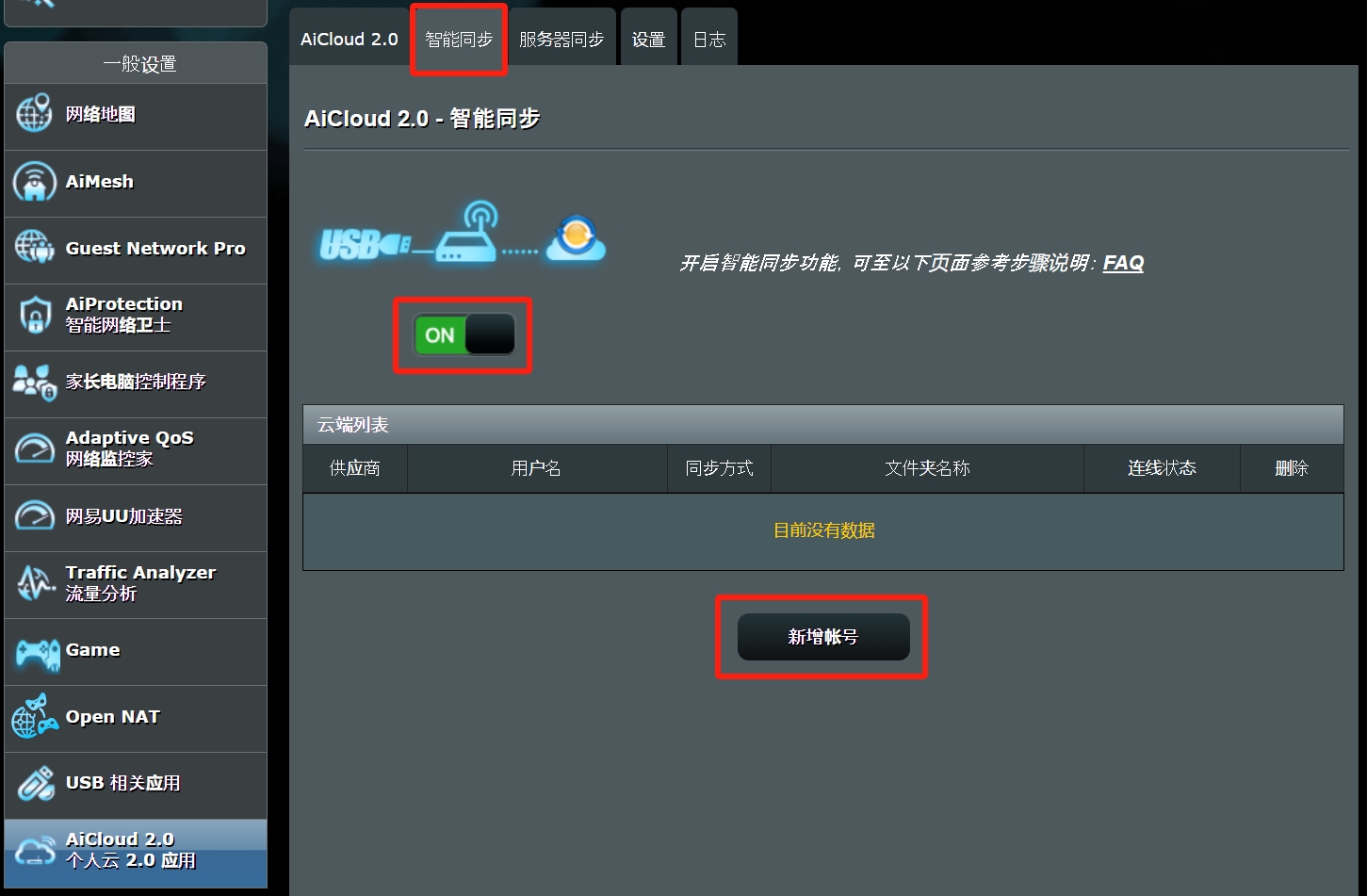Click the 文件夹名称 column header

tap(927, 468)
